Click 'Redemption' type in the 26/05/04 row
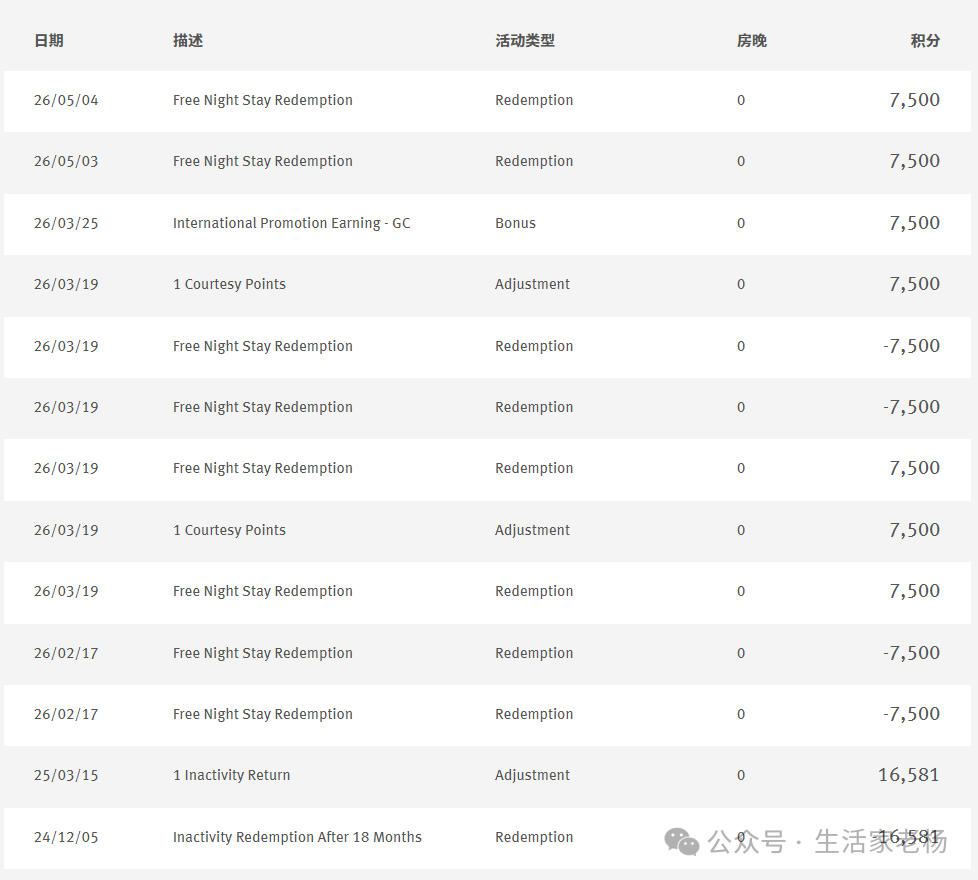 [x=534, y=100]
